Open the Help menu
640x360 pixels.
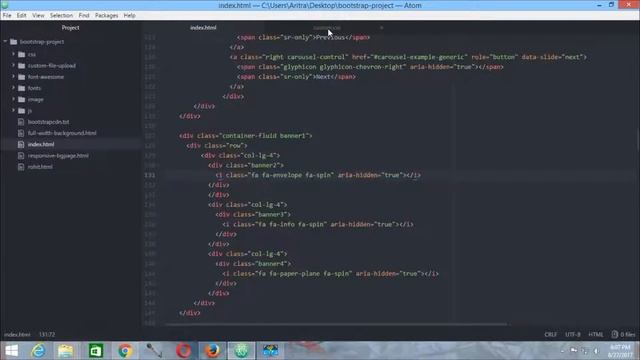tap(129, 16)
